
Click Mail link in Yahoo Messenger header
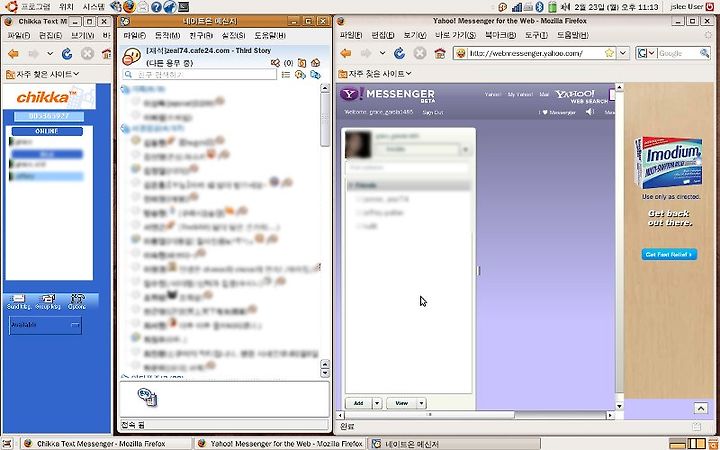(x=544, y=94)
